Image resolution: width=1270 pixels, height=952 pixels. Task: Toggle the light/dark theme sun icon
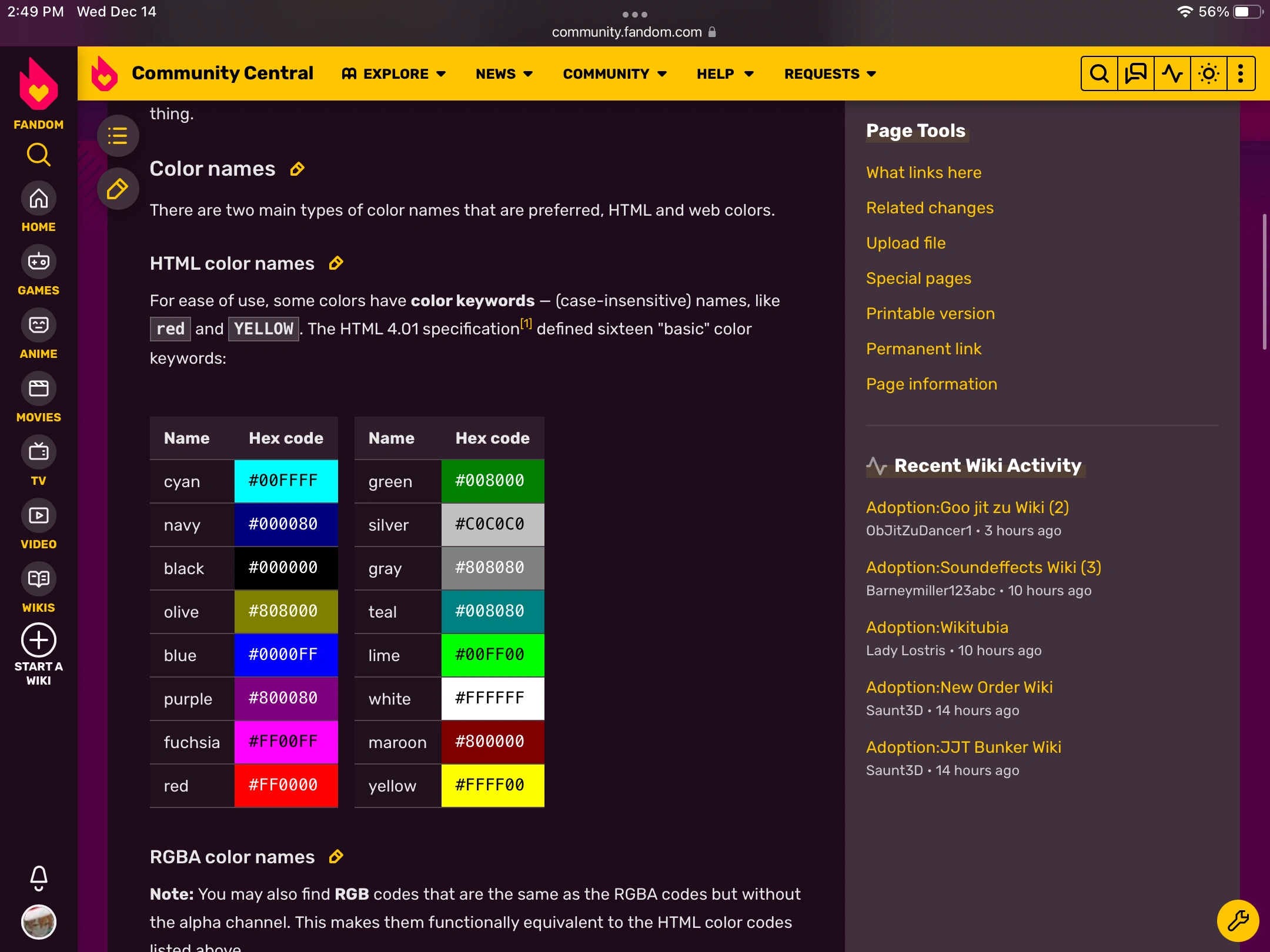pyautogui.click(x=1208, y=73)
